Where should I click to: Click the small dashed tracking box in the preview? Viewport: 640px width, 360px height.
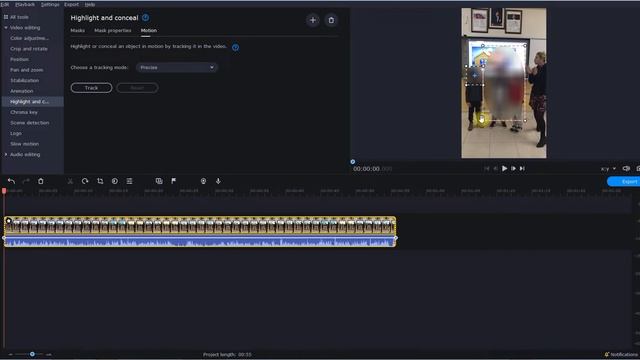474,76
